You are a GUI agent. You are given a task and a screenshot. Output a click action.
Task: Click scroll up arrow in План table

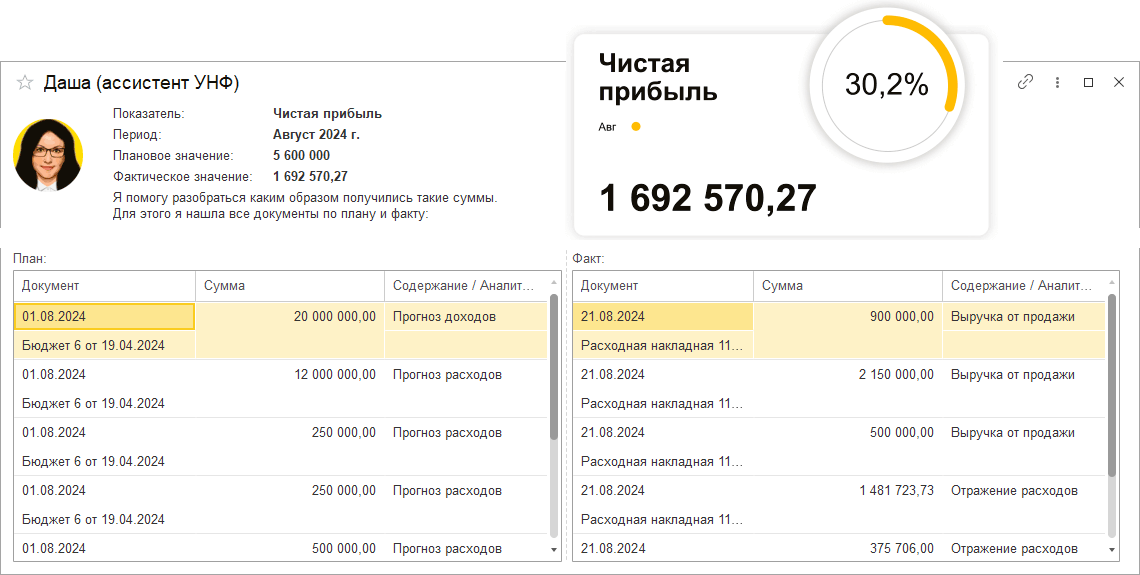coord(554,285)
